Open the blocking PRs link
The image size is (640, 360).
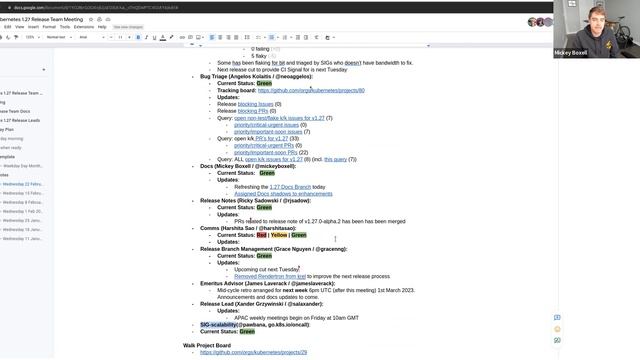253,111
